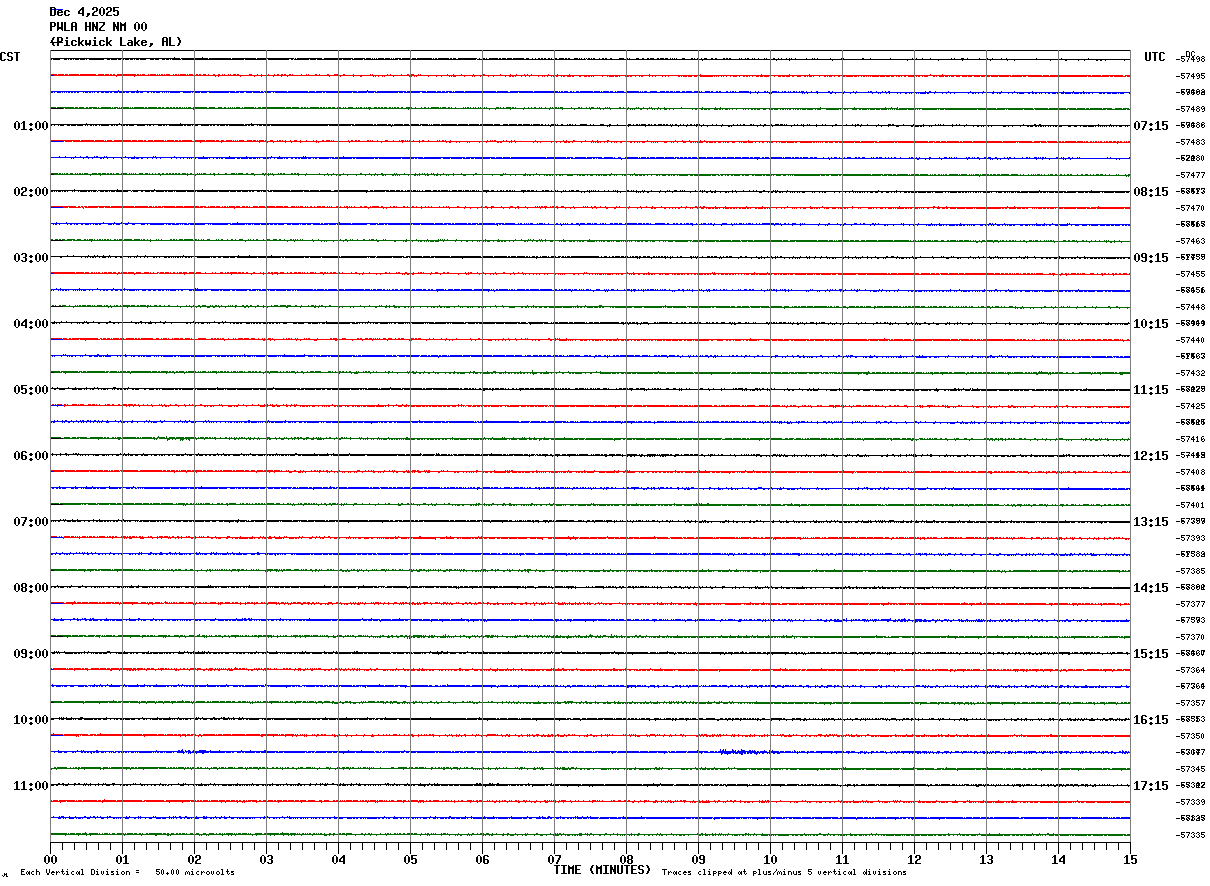The height and width of the screenshot is (886, 1210).
Task: Click the DC offset value -57495
Action: (x=1191, y=76)
